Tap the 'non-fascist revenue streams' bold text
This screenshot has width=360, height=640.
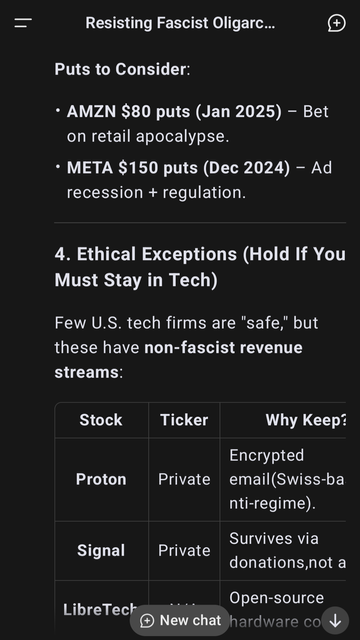coord(178,360)
